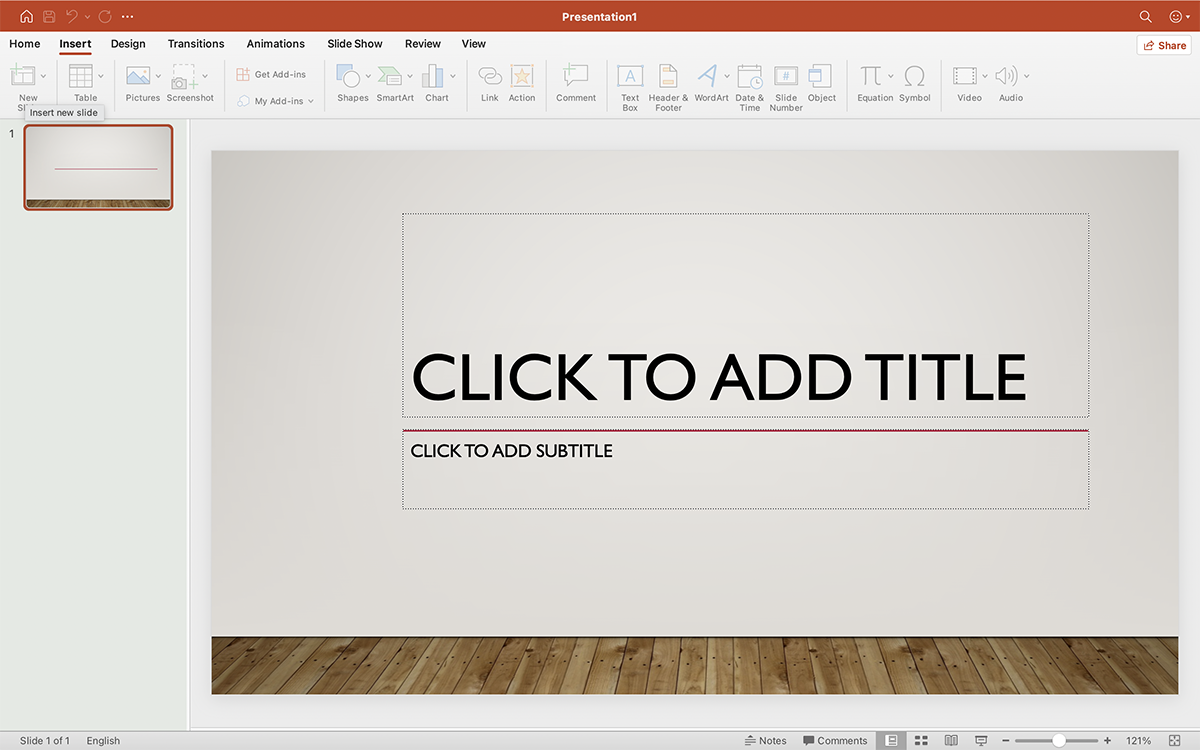The height and width of the screenshot is (750, 1200).
Task: Insert the Slide Number
Action: [x=785, y=85]
